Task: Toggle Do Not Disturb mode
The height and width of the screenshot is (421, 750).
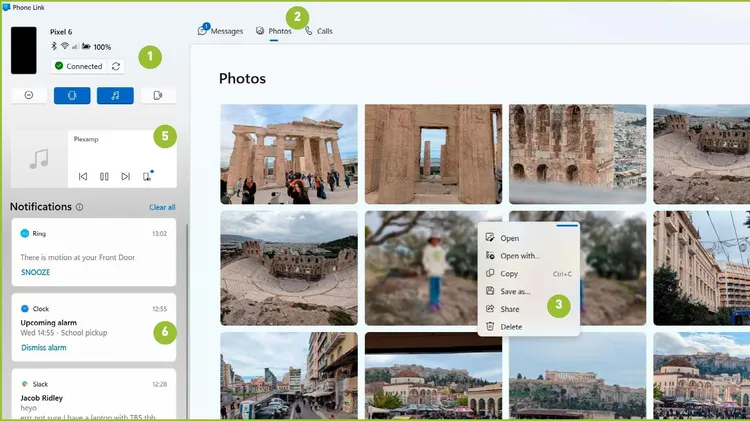Action: pos(29,96)
